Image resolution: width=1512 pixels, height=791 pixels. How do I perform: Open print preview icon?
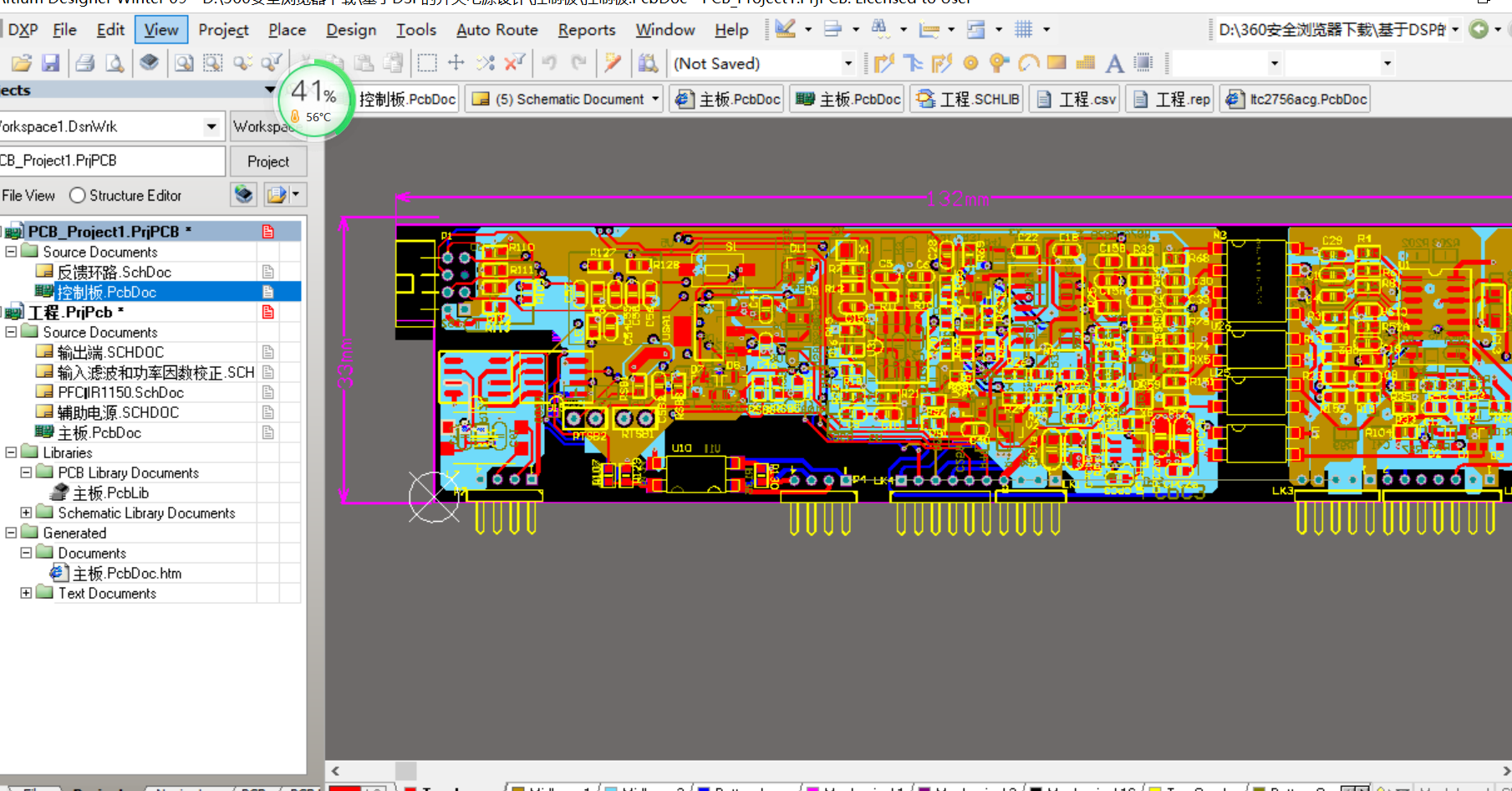tap(115, 63)
